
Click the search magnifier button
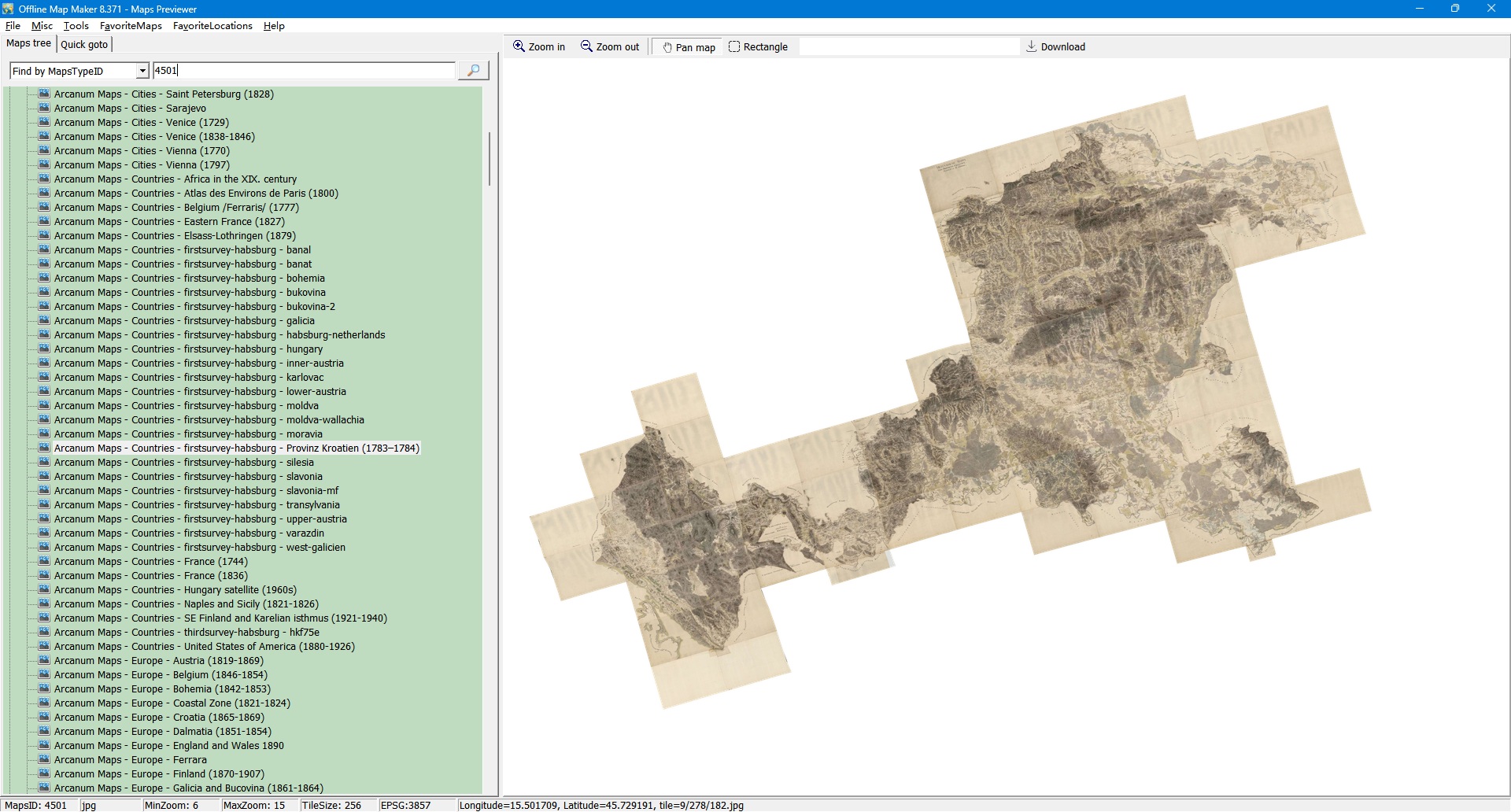[473, 71]
